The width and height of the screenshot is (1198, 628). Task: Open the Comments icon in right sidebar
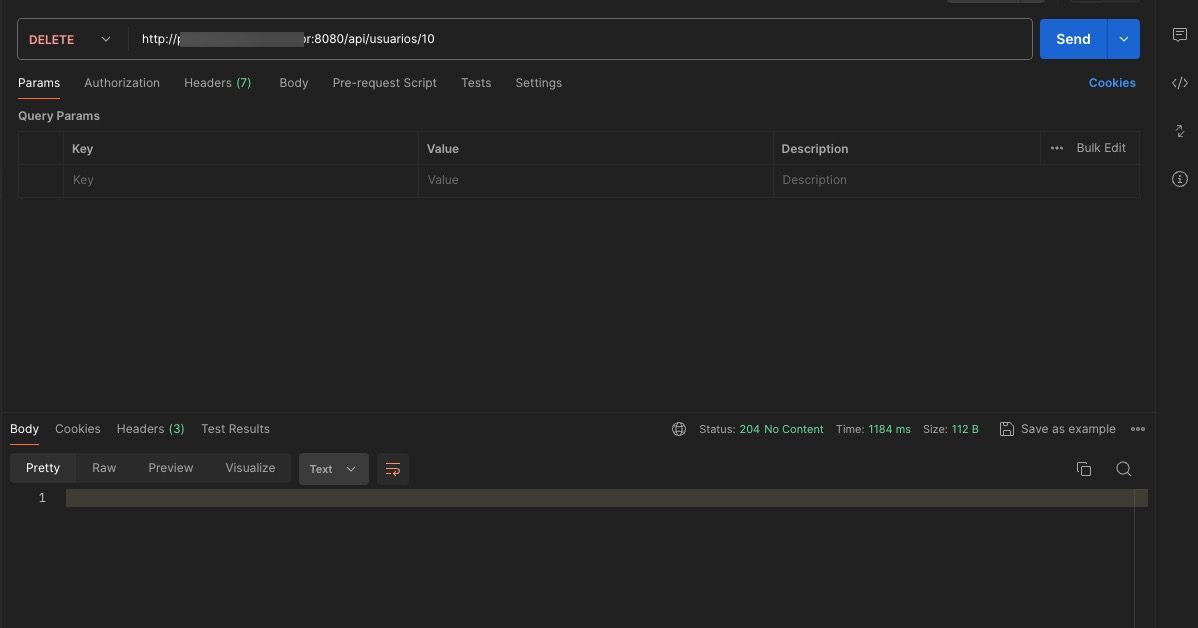1179,35
